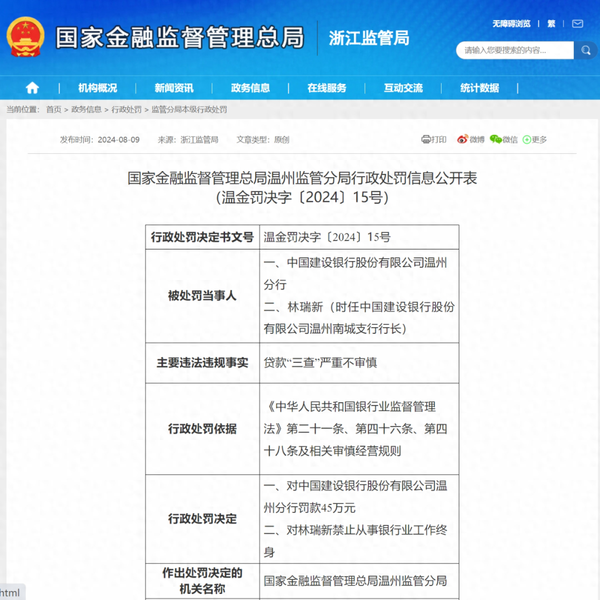The height and width of the screenshot is (600, 600).
Task: Click table cell 主要违法违规事实
Action: (x=202, y=363)
